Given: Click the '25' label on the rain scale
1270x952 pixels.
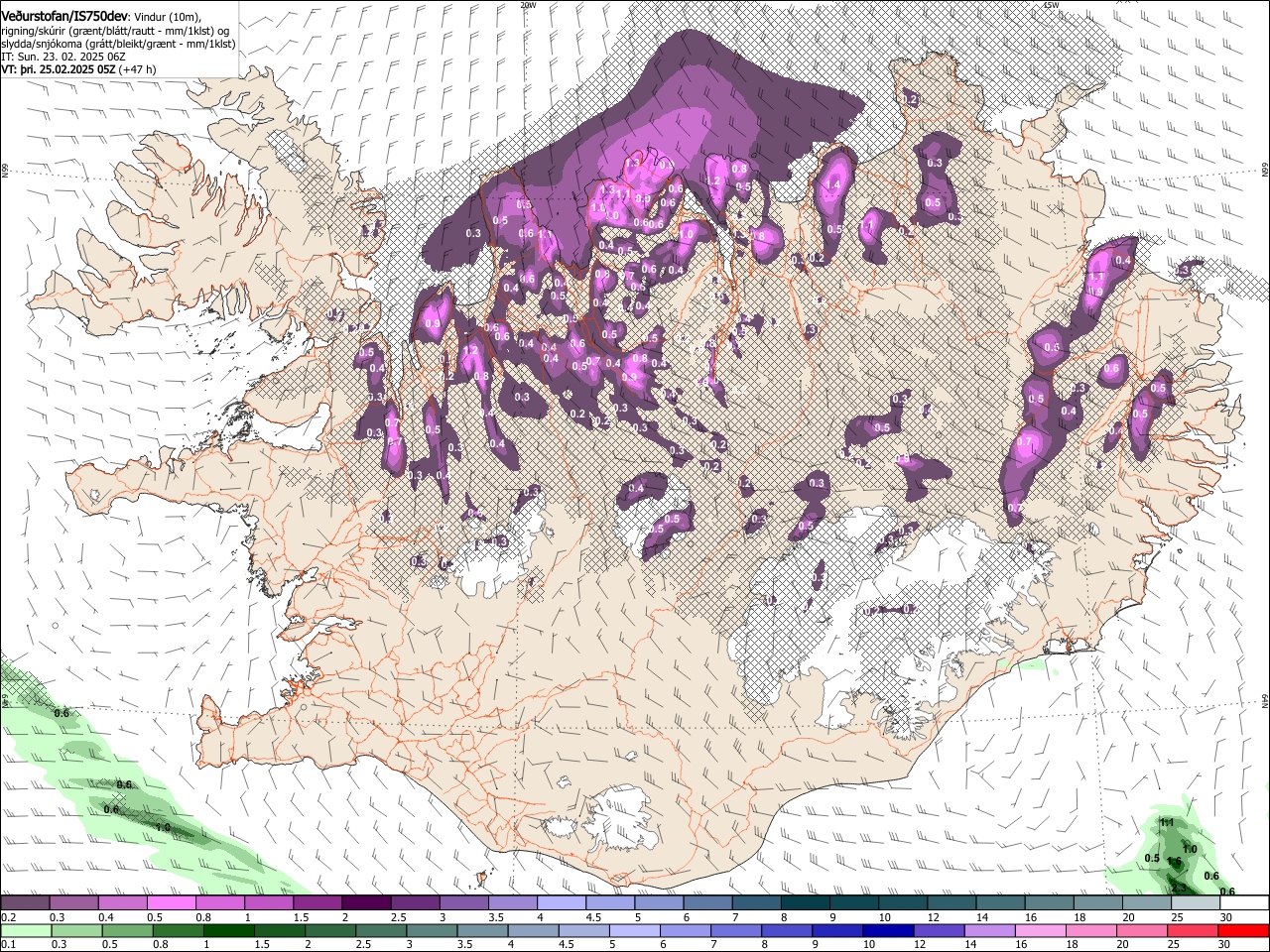Looking at the screenshot, I should [x=1174, y=945].
